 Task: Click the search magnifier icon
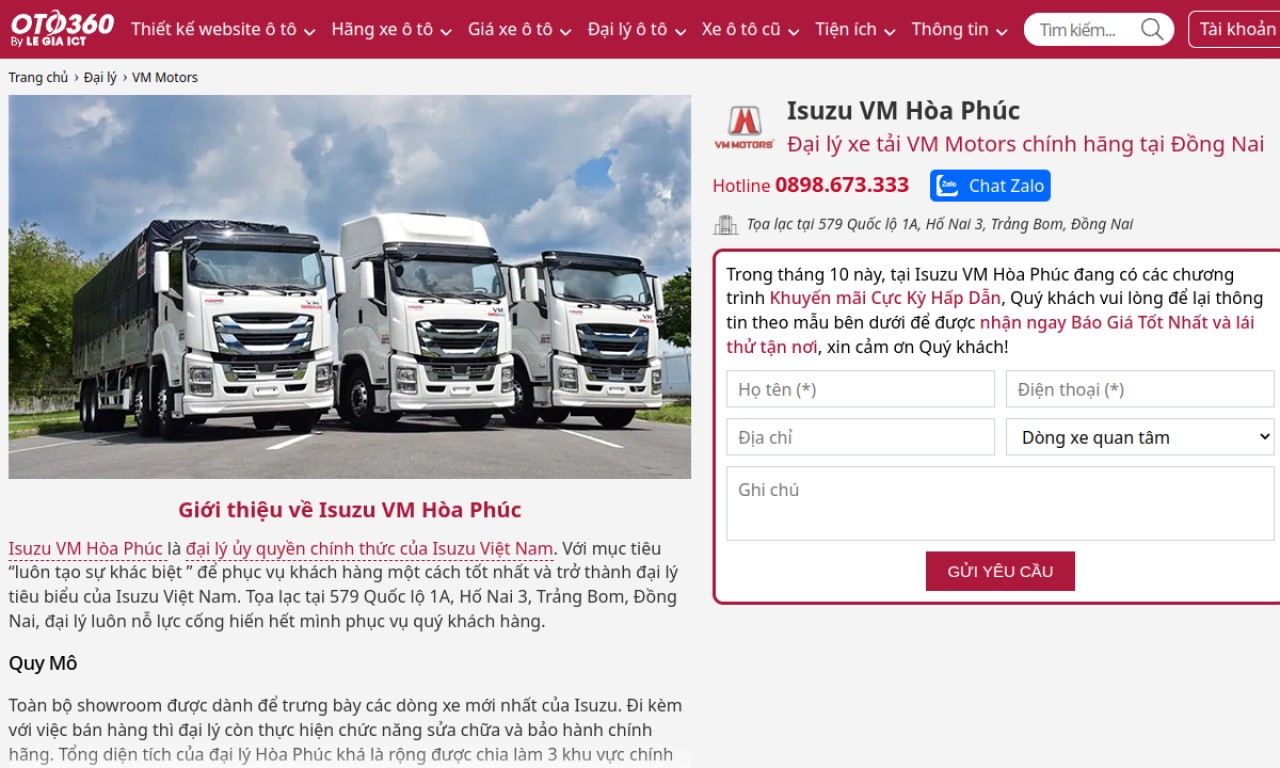coord(1152,29)
